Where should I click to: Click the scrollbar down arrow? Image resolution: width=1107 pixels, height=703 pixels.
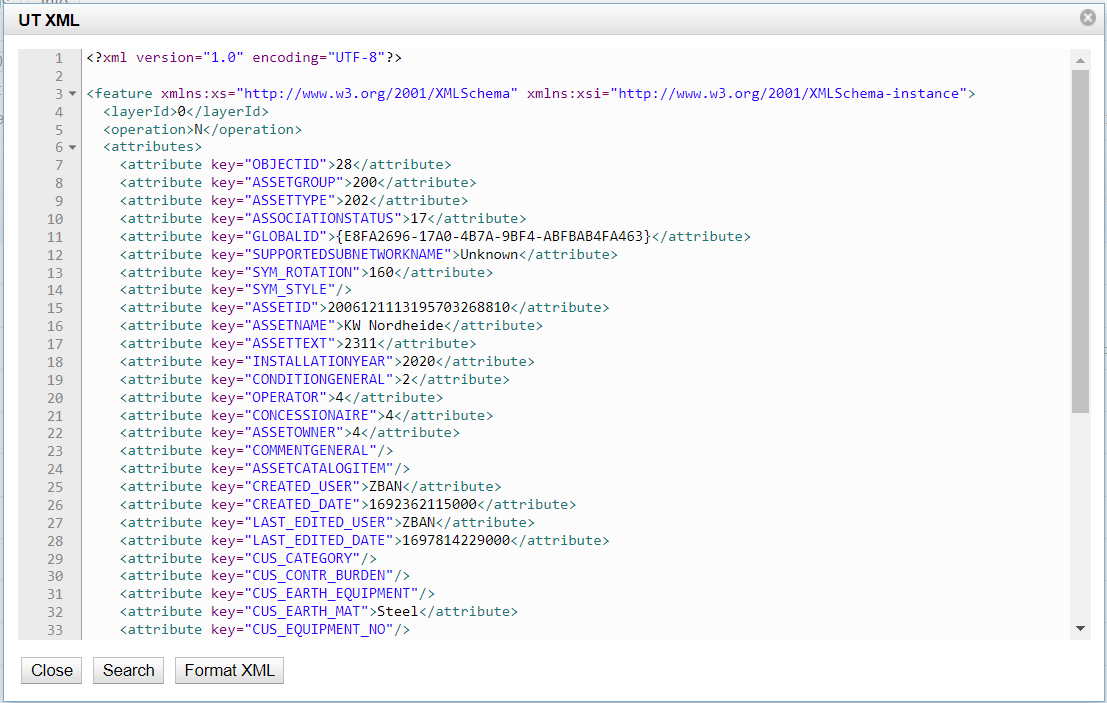click(1080, 628)
